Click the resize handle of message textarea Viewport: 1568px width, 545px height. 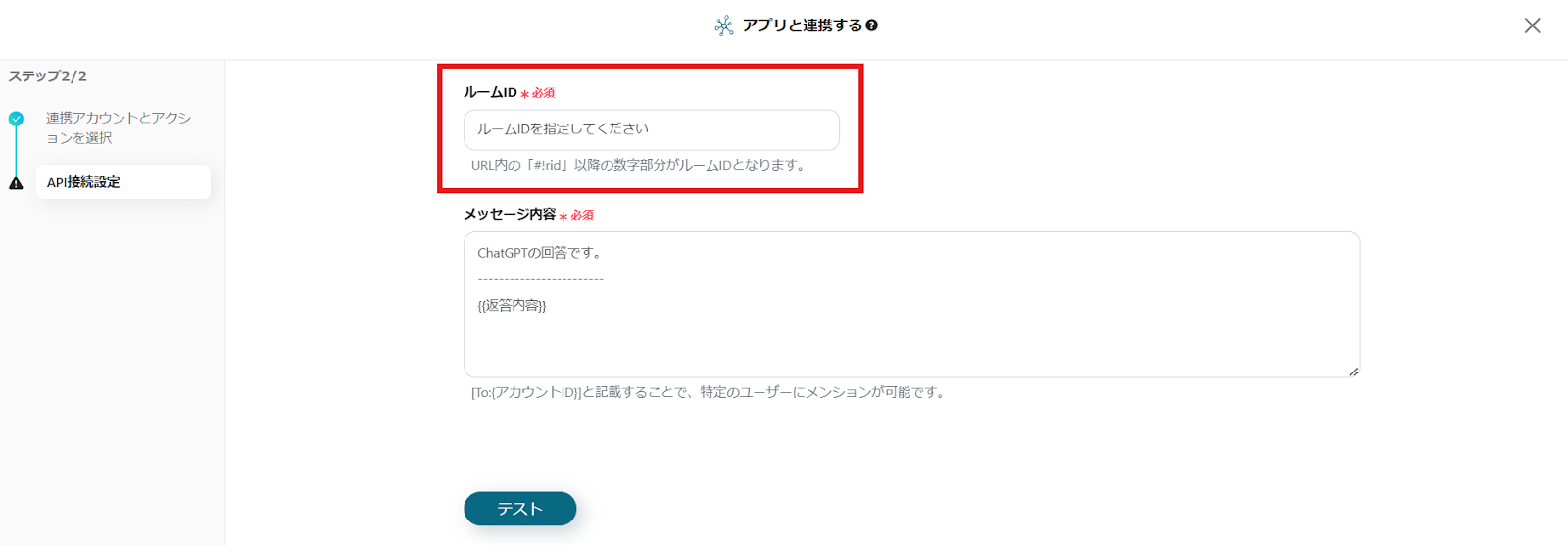coord(1353,371)
